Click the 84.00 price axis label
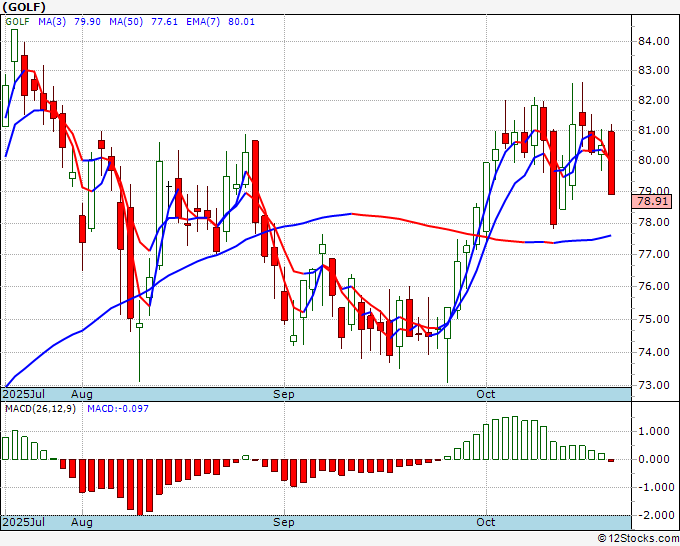680x546 pixels. 654,41
